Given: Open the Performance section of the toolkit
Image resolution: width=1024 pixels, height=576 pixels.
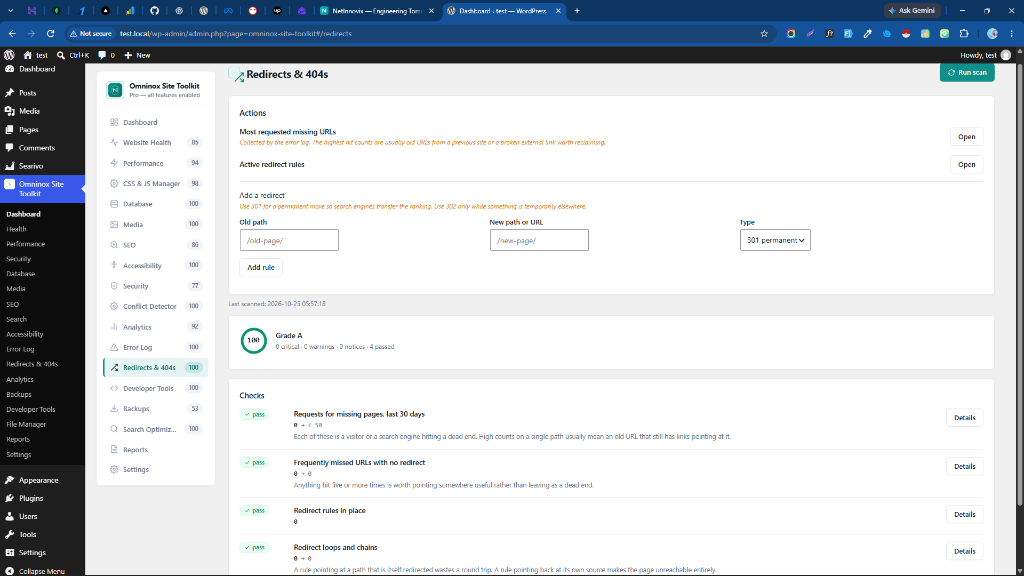Looking at the screenshot, I should pyautogui.click(x=155, y=163).
